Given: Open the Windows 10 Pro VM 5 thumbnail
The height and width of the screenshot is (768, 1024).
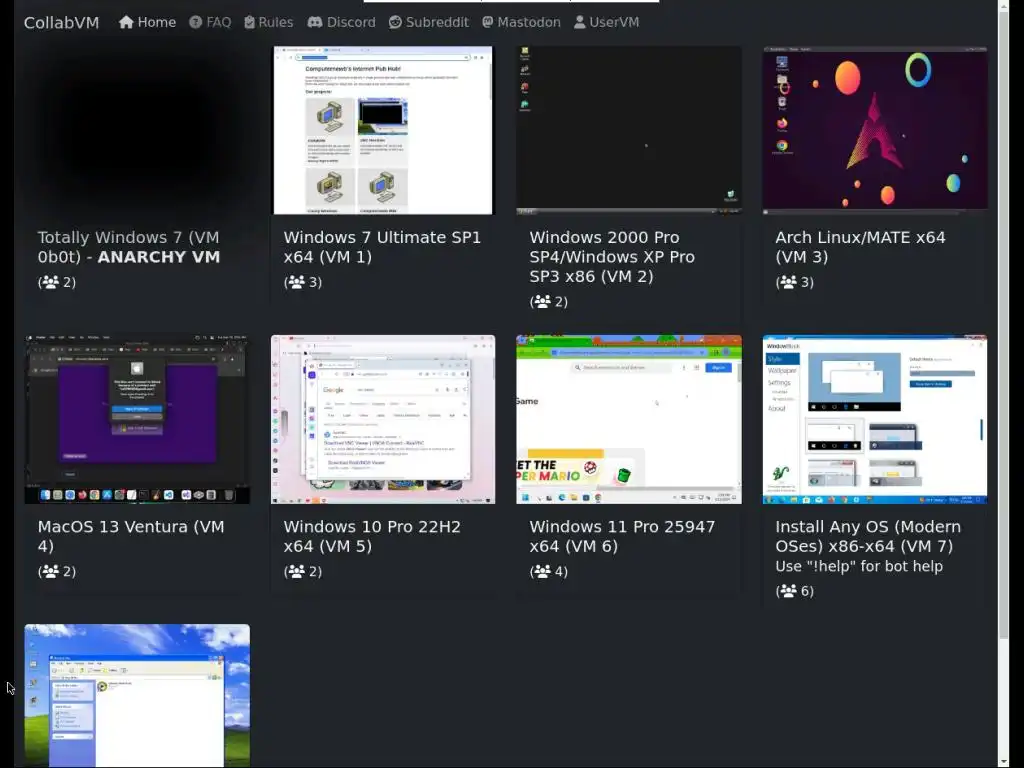Looking at the screenshot, I should pyautogui.click(x=383, y=419).
